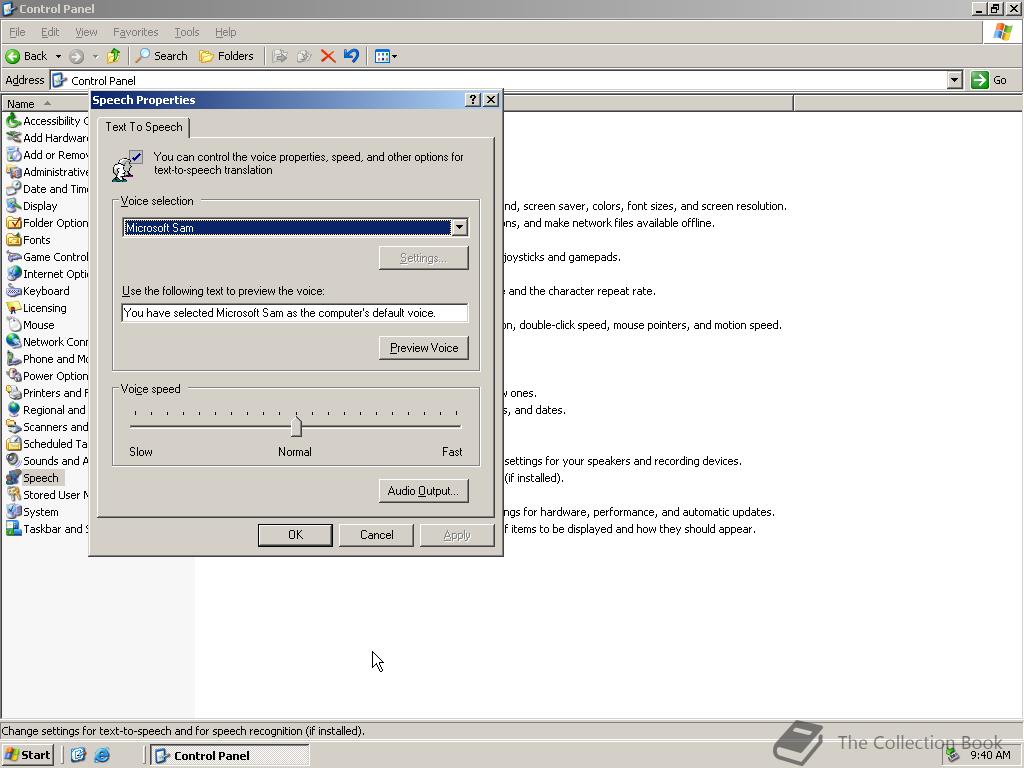The width and height of the screenshot is (1024, 768).
Task: Select the Taskbar and Start Menu icon
Action: (x=13, y=528)
